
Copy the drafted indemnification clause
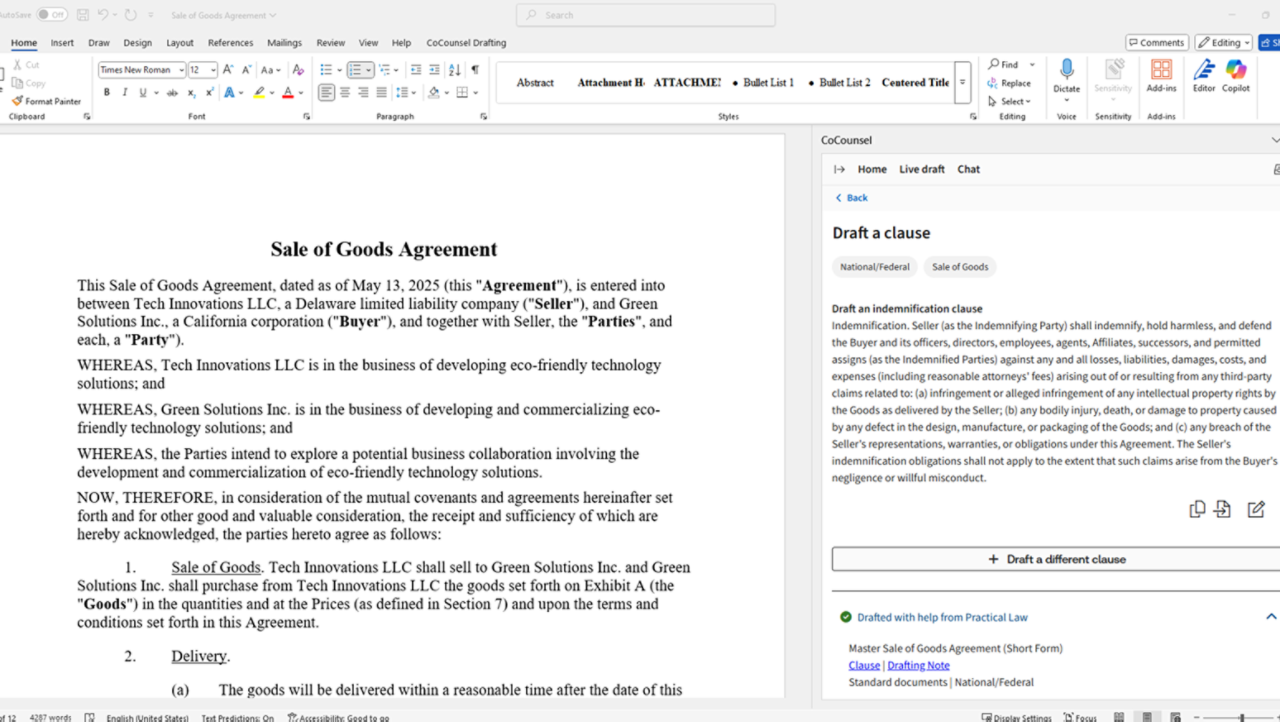pos(1197,510)
